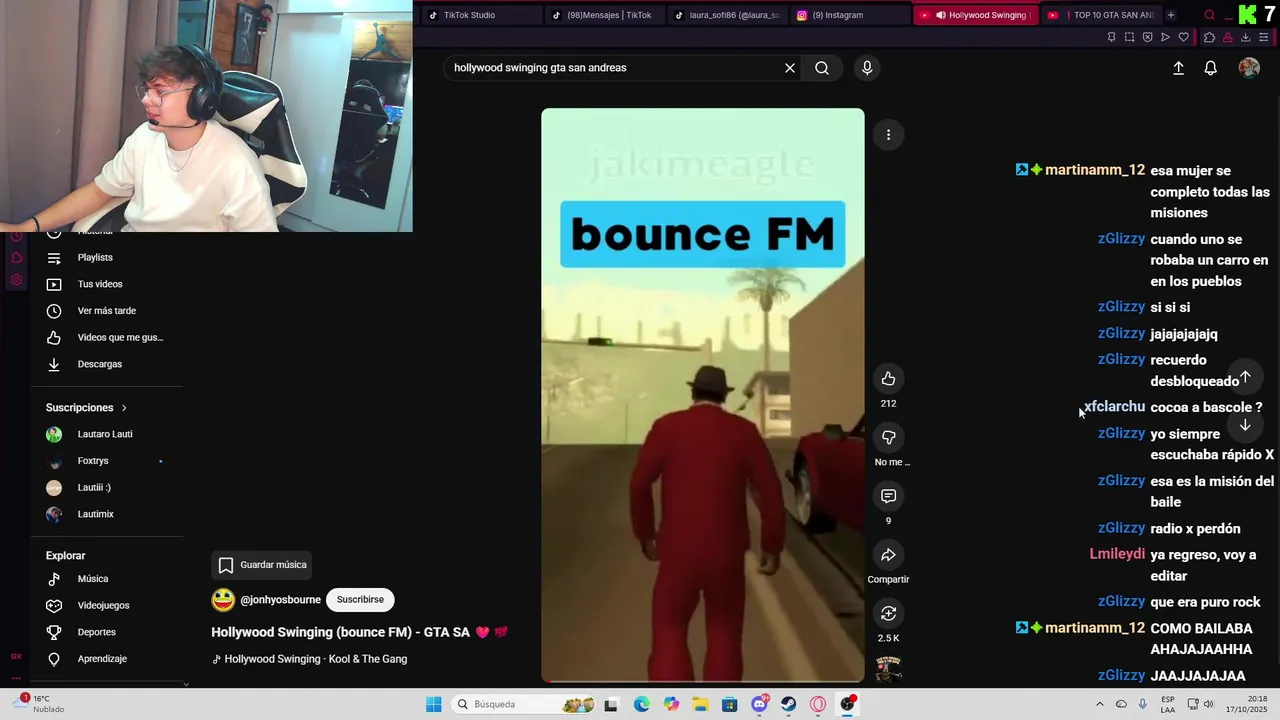This screenshot has width=1280, height=720.
Task: Open the sound used thumbnail below Remix
Action: pyautogui.click(x=888, y=668)
